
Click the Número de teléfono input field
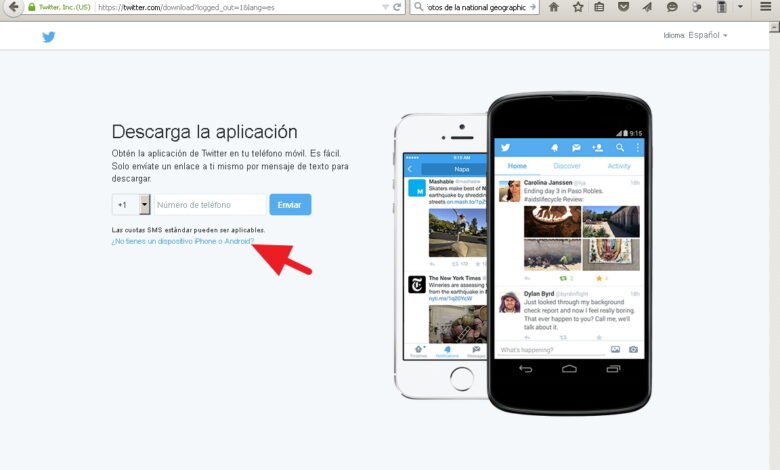click(210, 204)
